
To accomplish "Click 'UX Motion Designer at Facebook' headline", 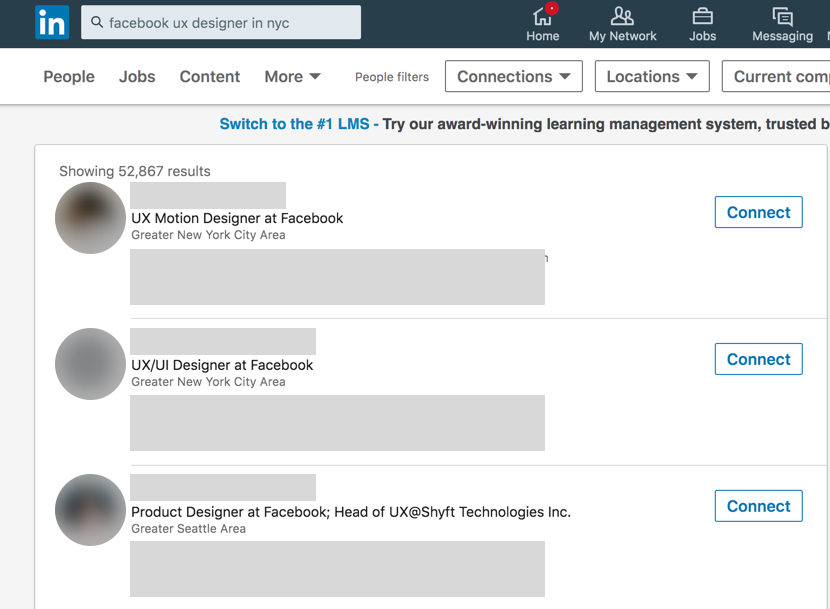I will pyautogui.click(x=237, y=218).
